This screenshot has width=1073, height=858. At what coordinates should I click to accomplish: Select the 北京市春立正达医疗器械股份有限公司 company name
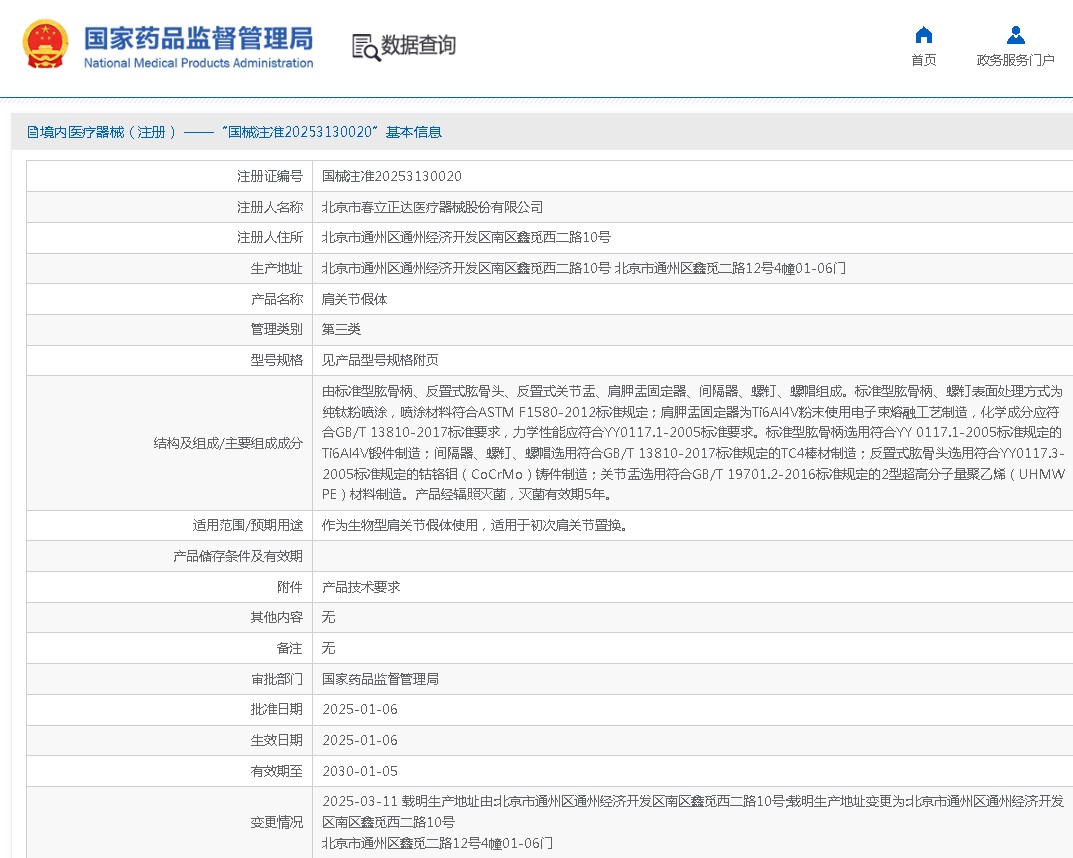coord(432,207)
